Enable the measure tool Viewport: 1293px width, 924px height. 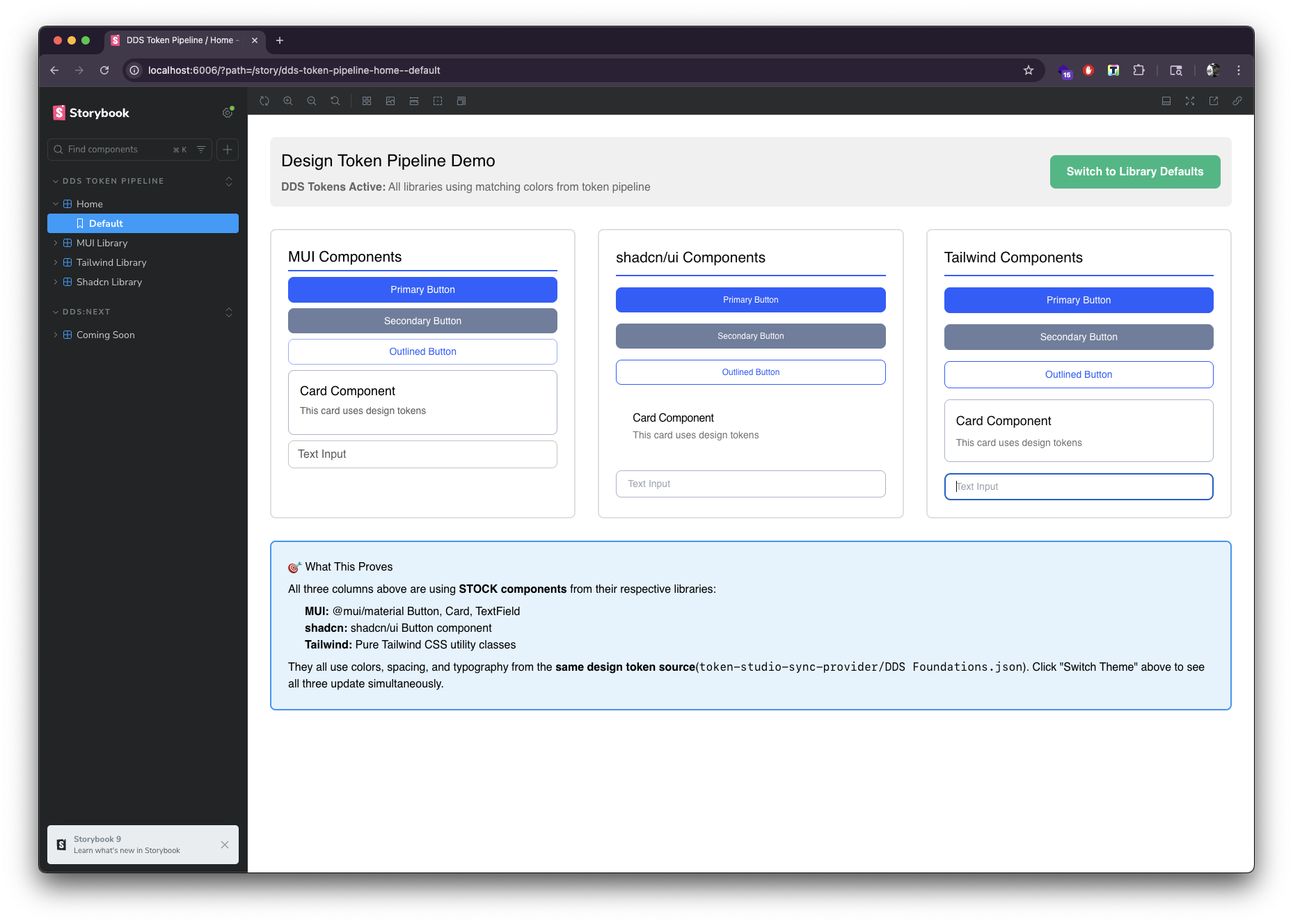coord(414,101)
